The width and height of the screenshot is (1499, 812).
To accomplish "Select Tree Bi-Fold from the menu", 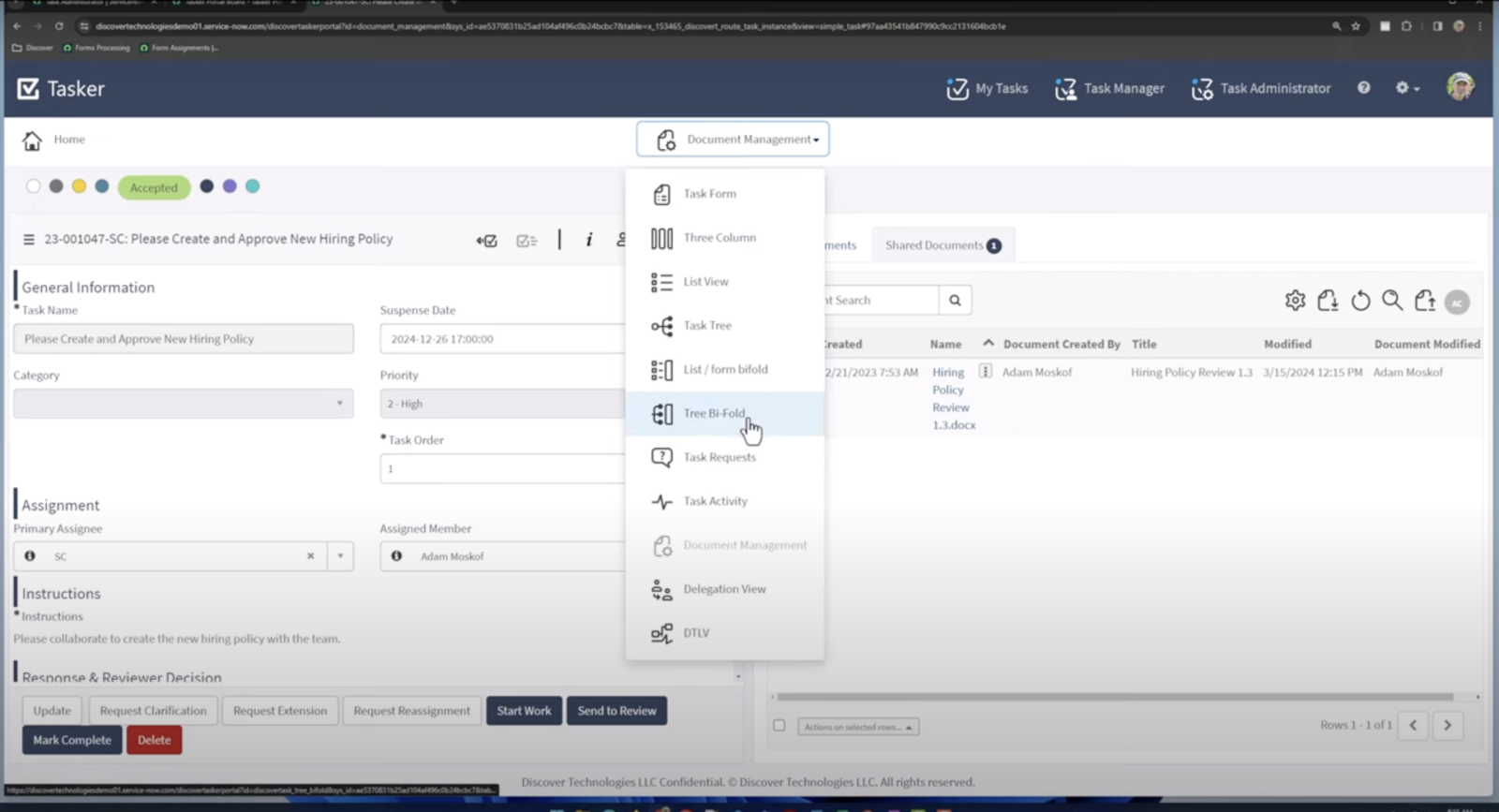I will (714, 414).
